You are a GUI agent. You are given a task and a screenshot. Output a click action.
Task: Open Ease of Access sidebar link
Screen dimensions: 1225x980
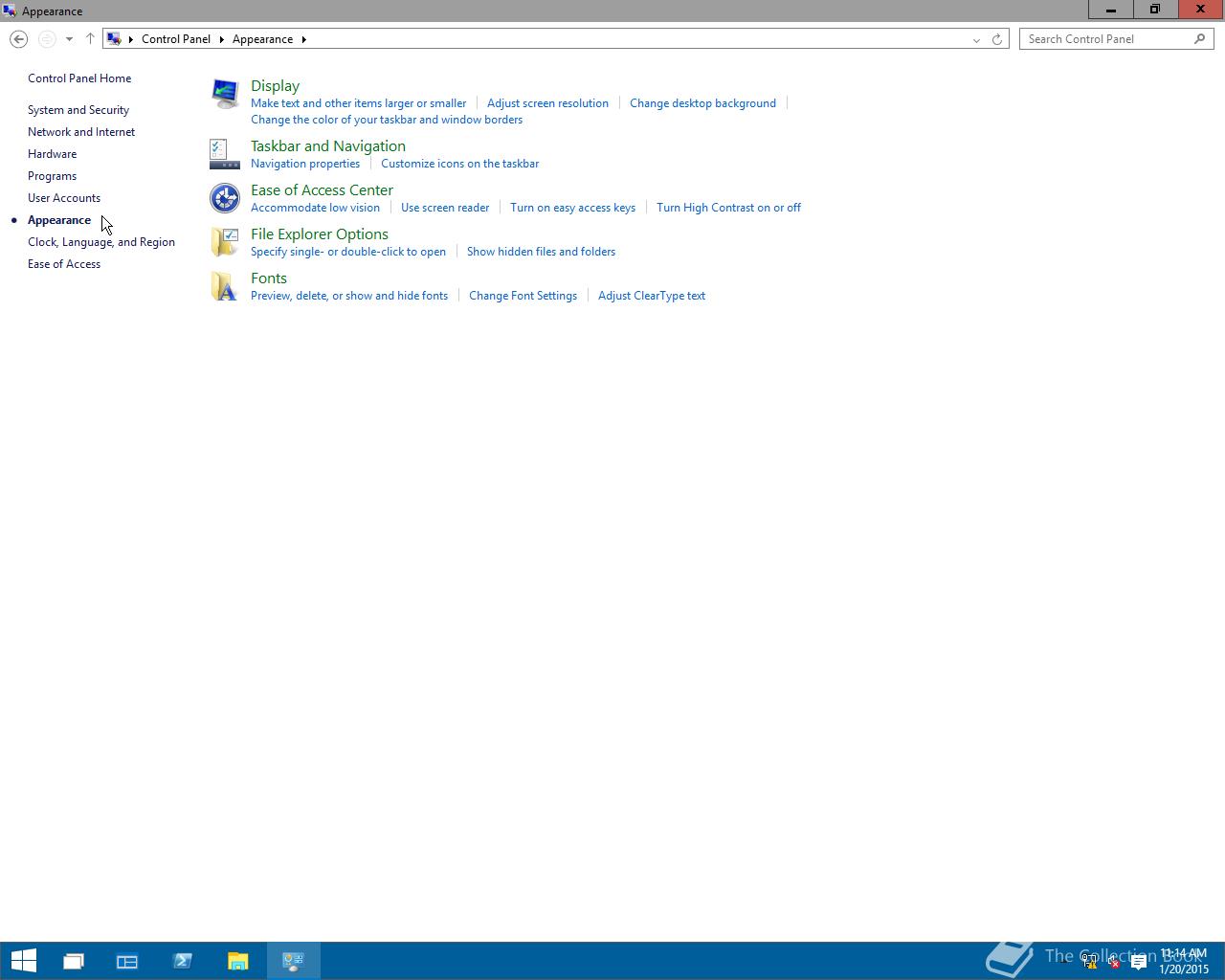(64, 264)
